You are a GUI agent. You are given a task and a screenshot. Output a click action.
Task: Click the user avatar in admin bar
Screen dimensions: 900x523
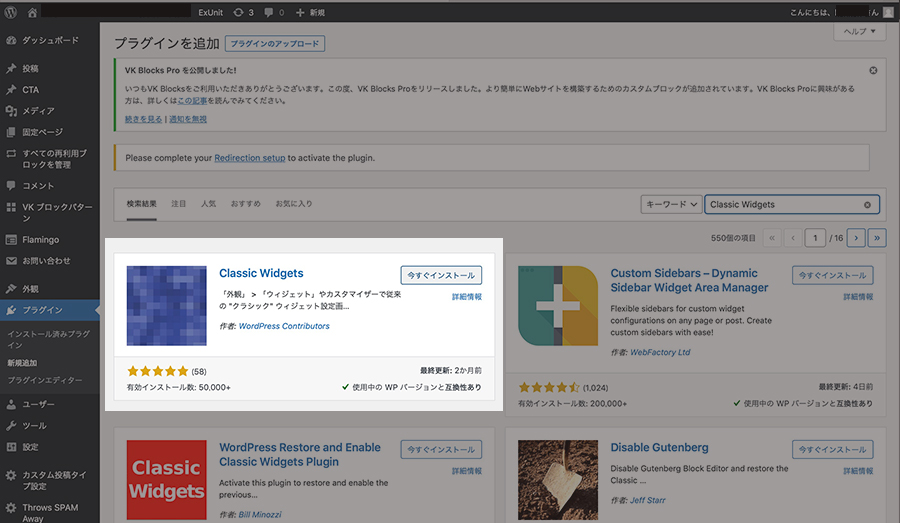coord(888,12)
